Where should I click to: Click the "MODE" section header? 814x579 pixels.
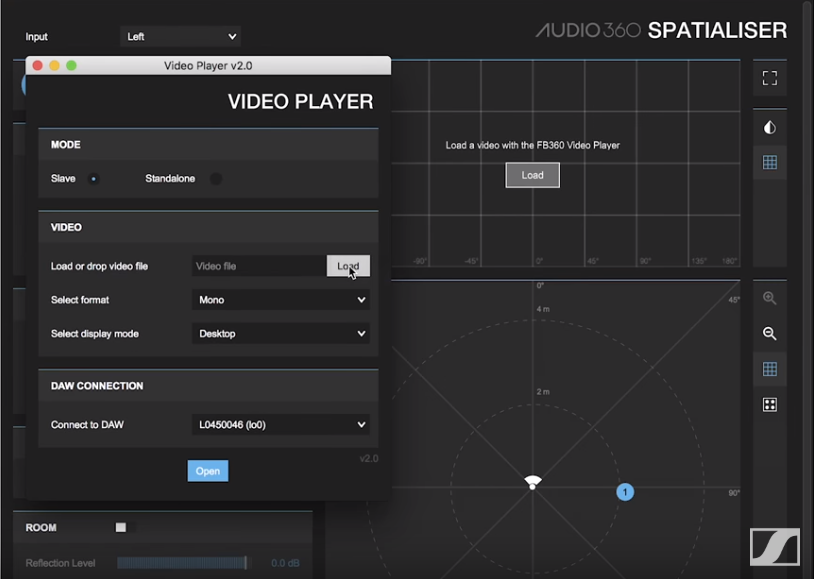(65, 144)
